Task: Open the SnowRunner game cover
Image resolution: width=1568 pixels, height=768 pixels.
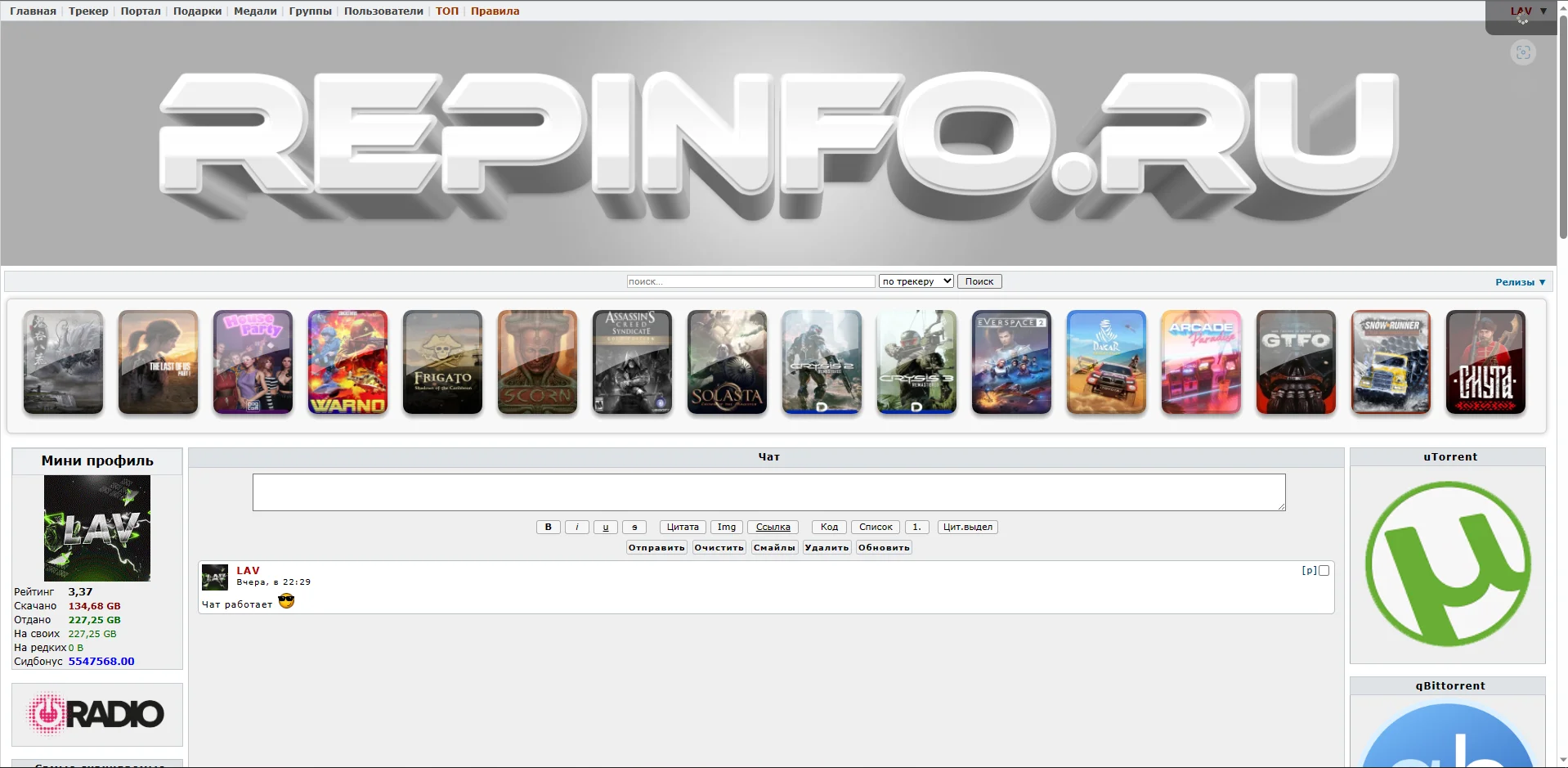Action: point(1391,362)
